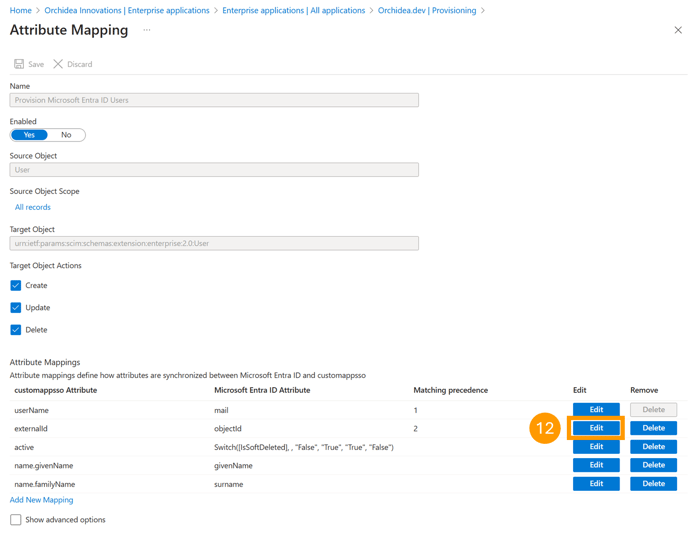Edit the userName mapping
The height and width of the screenshot is (534, 688).
pyautogui.click(x=596, y=409)
